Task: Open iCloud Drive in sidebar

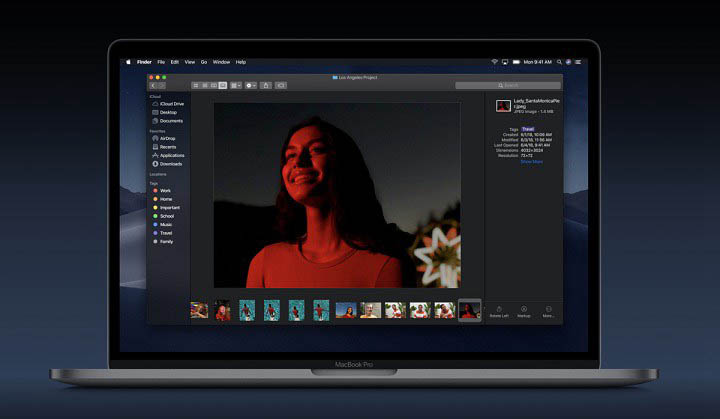Action: coord(170,103)
